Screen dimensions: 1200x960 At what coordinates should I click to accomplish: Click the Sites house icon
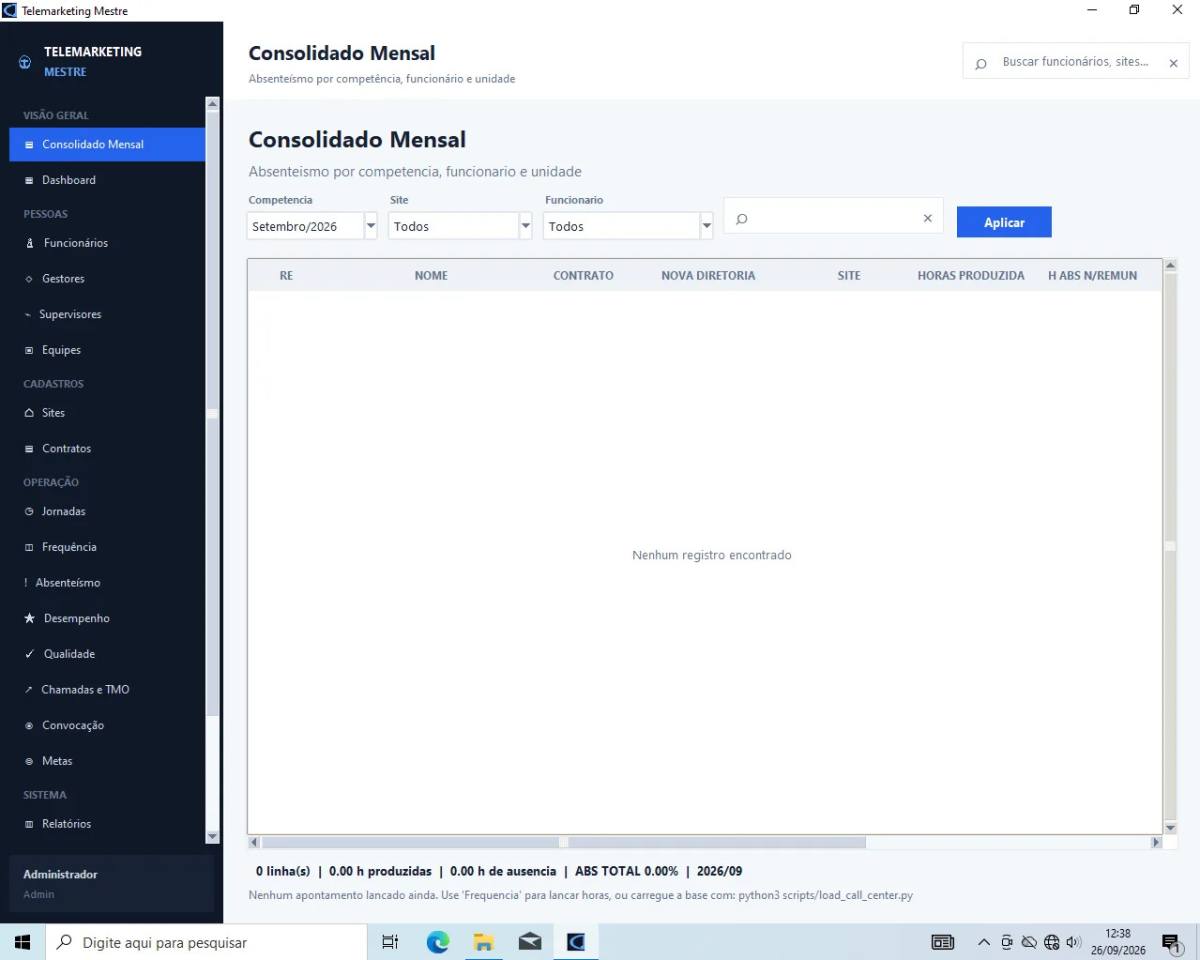(29, 413)
